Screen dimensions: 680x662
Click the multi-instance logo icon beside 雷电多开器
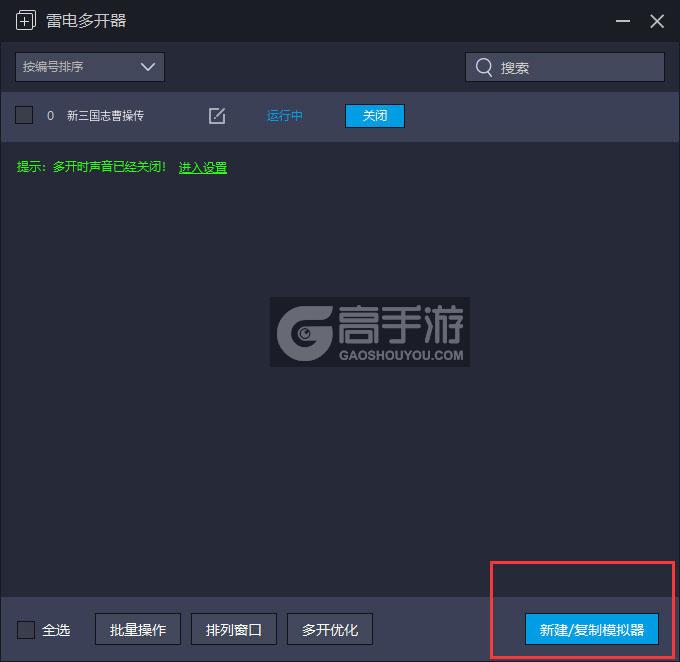click(26, 21)
